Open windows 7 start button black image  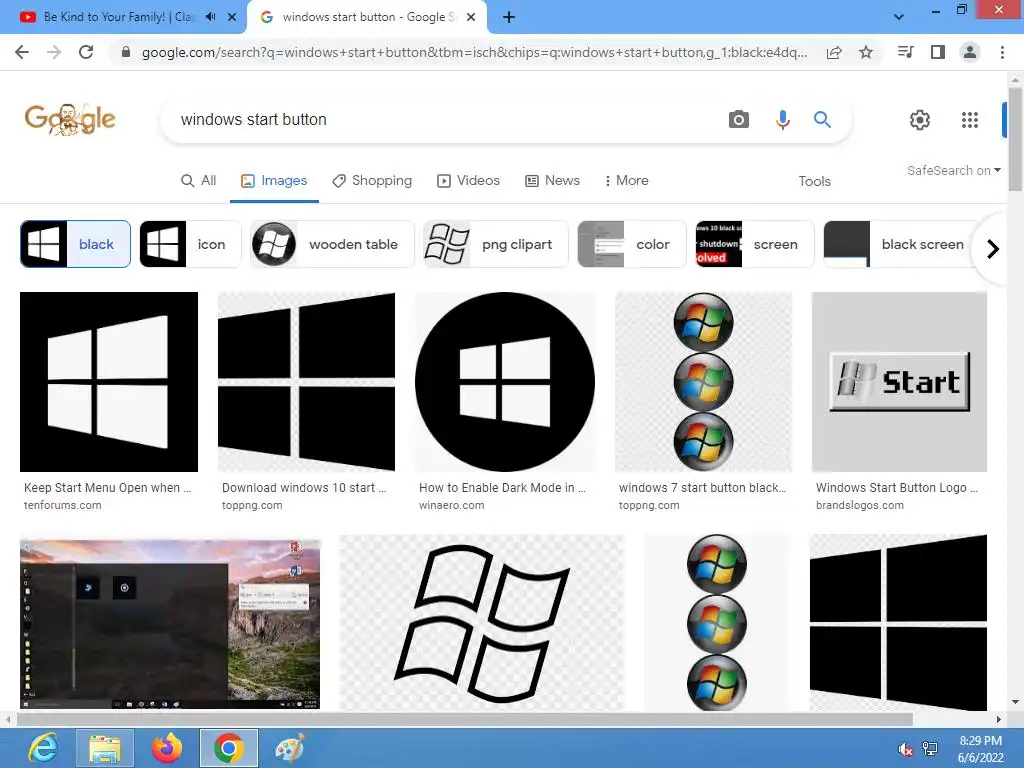[703, 382]
